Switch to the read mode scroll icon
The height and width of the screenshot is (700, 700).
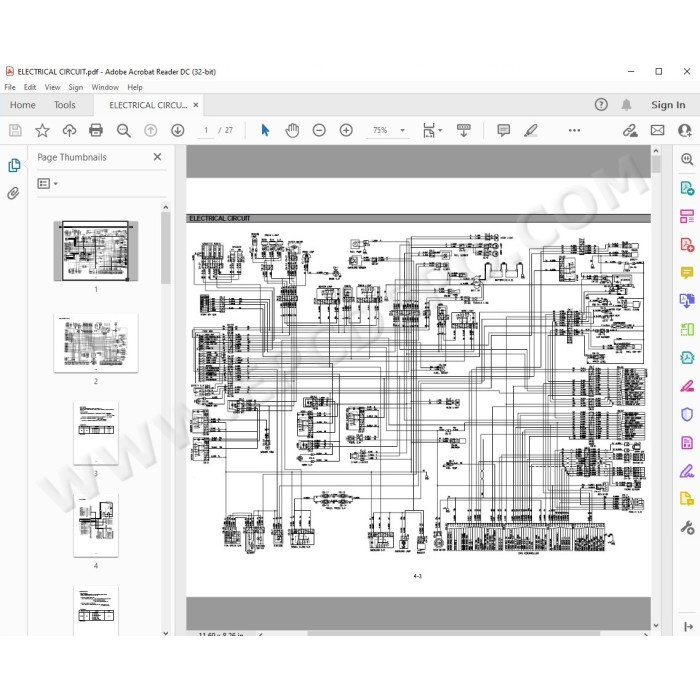(x=464, y=130)
